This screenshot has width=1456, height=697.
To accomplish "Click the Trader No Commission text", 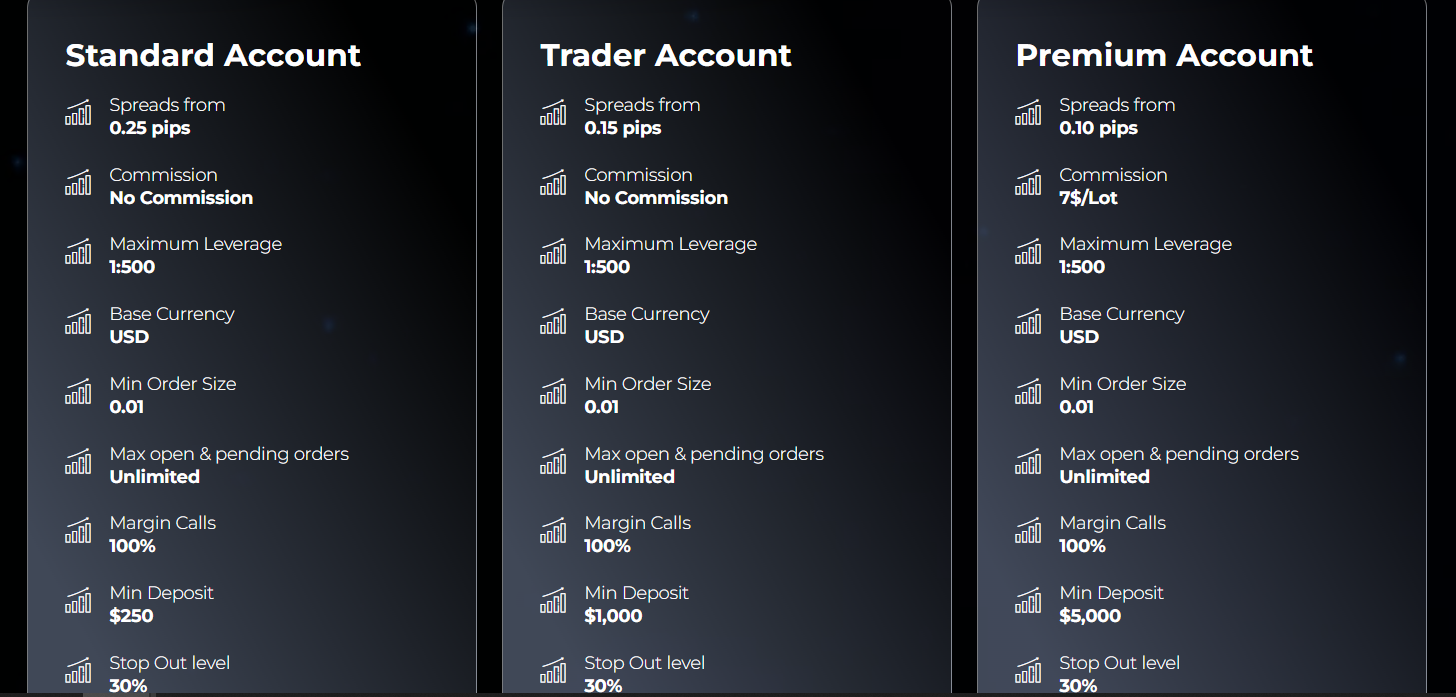I will [656, 198].
